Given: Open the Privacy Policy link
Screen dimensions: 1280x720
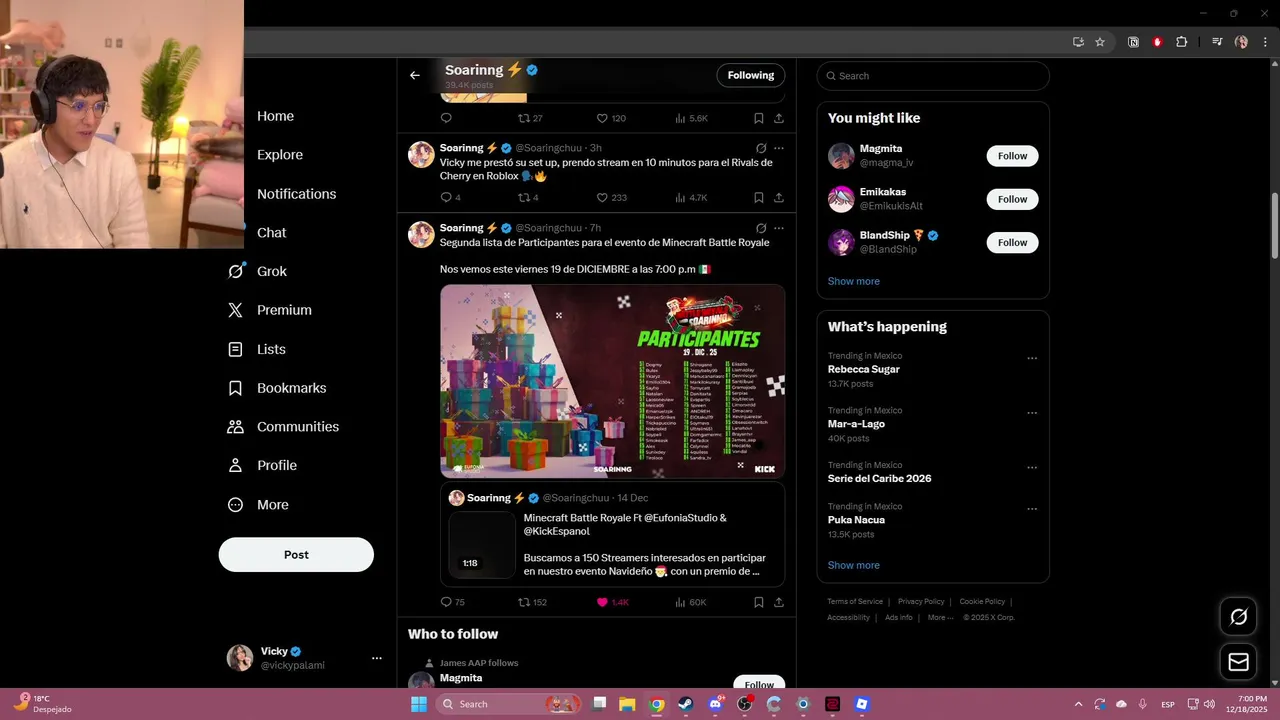Looking at the screenshot, I should pyautogui.click(x=921, y=602).
